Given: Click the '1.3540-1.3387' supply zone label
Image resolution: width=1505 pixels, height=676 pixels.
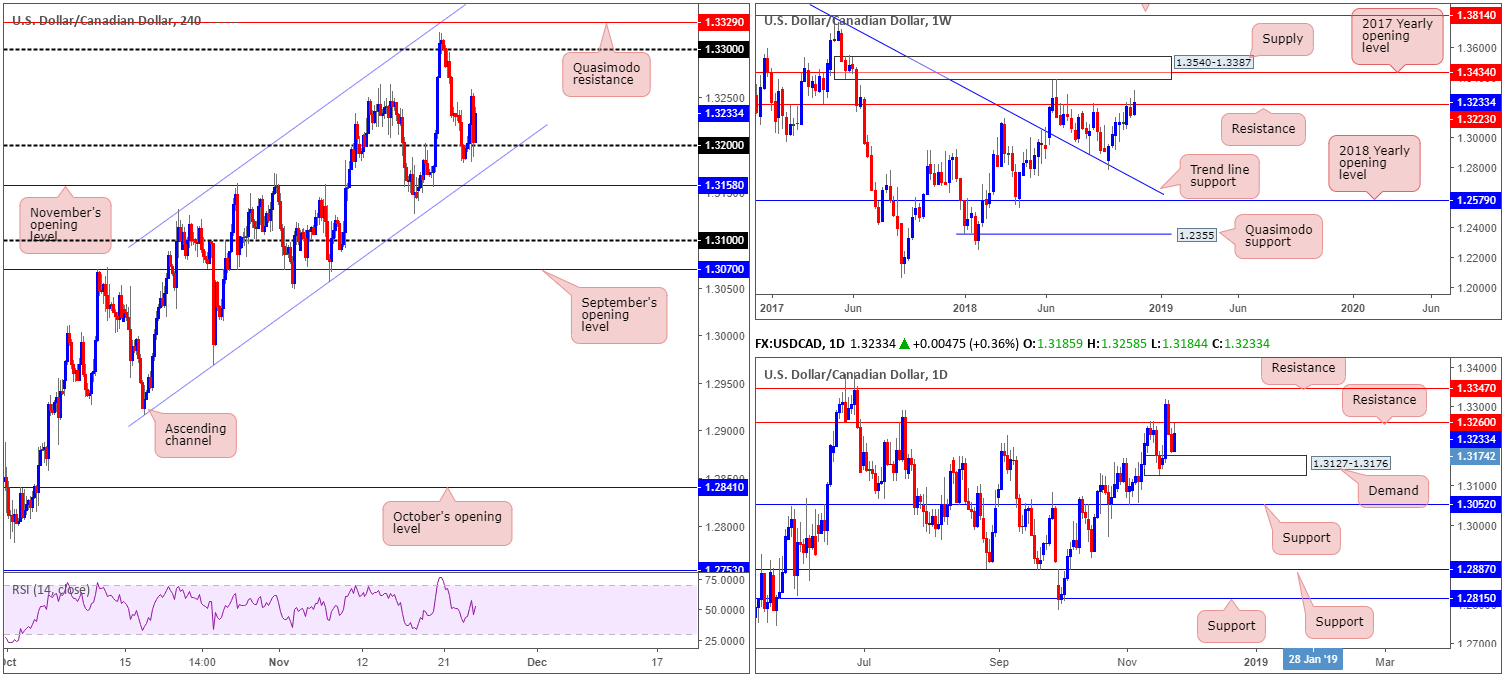Looking at the screenshot, I should pyautogui.click(x=1213, y=63).
